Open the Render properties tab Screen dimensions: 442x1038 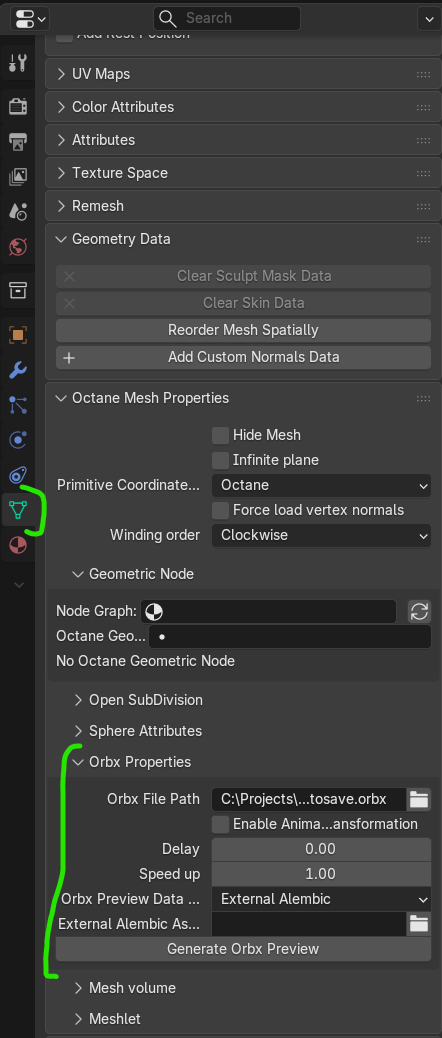click(x=18, y=107)
